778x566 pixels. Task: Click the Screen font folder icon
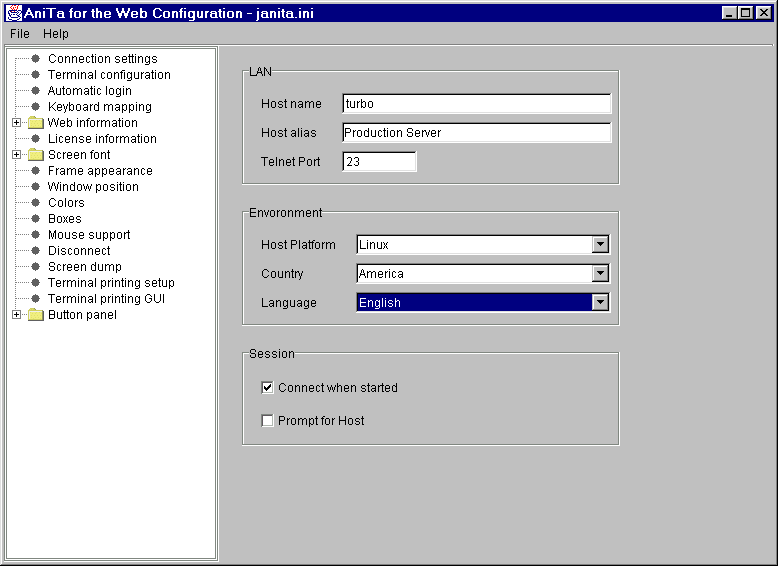pyautogui.click(x=36, y=155)
